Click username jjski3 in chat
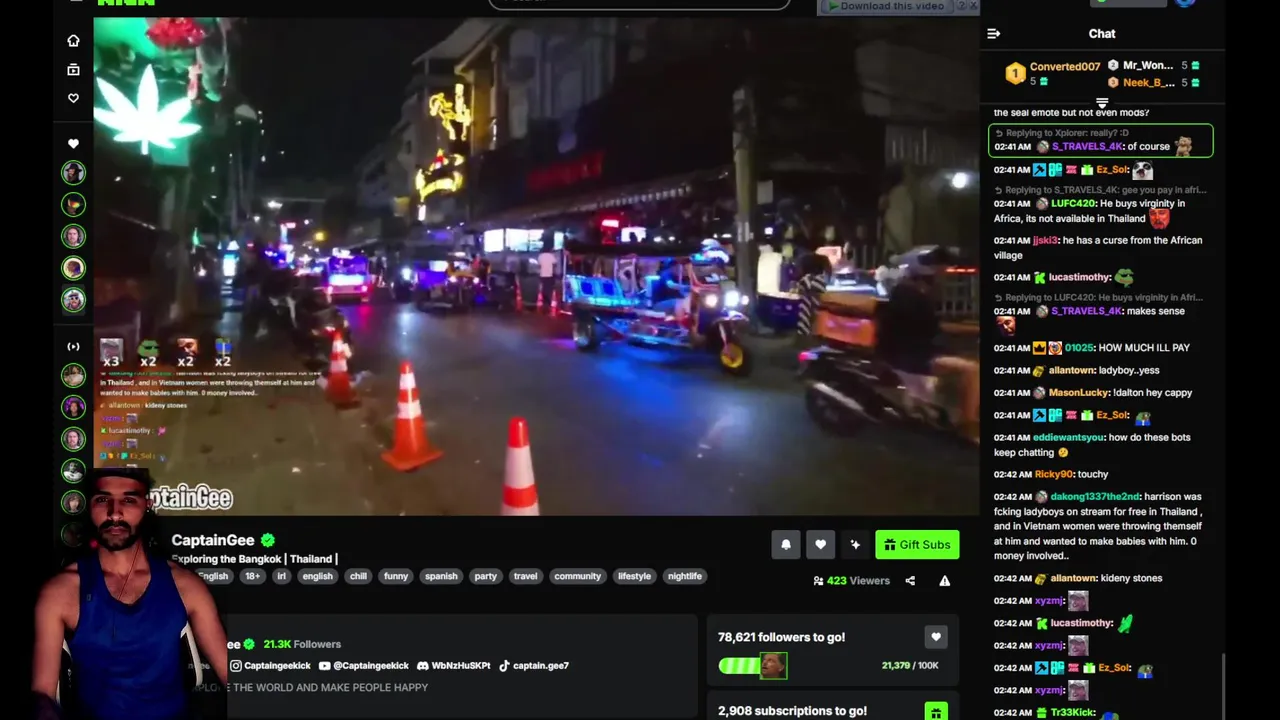 pyautogui.click(x=1045, y=241)
